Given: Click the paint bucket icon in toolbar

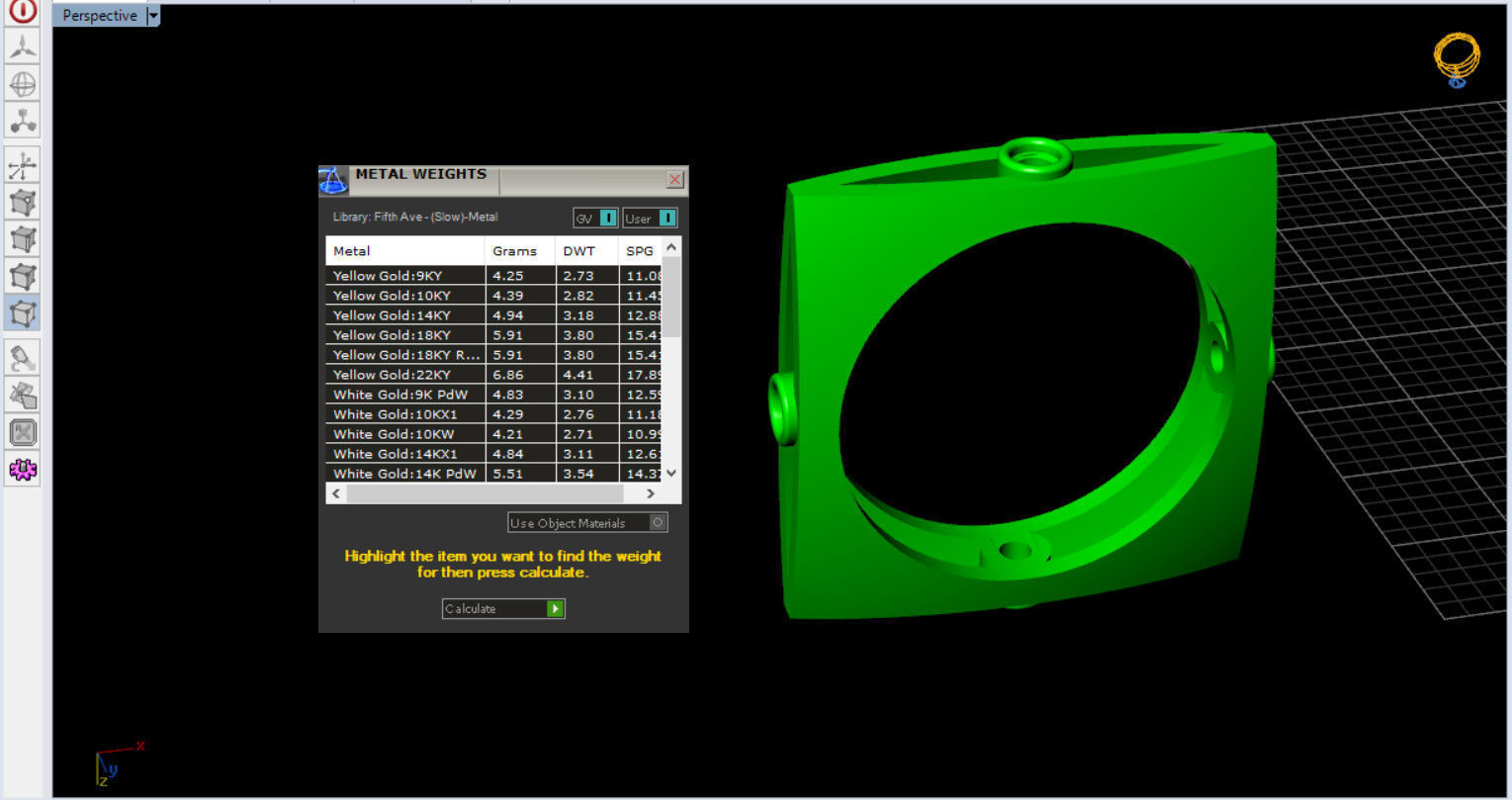Looking at the screenshot, I should 23,357.
